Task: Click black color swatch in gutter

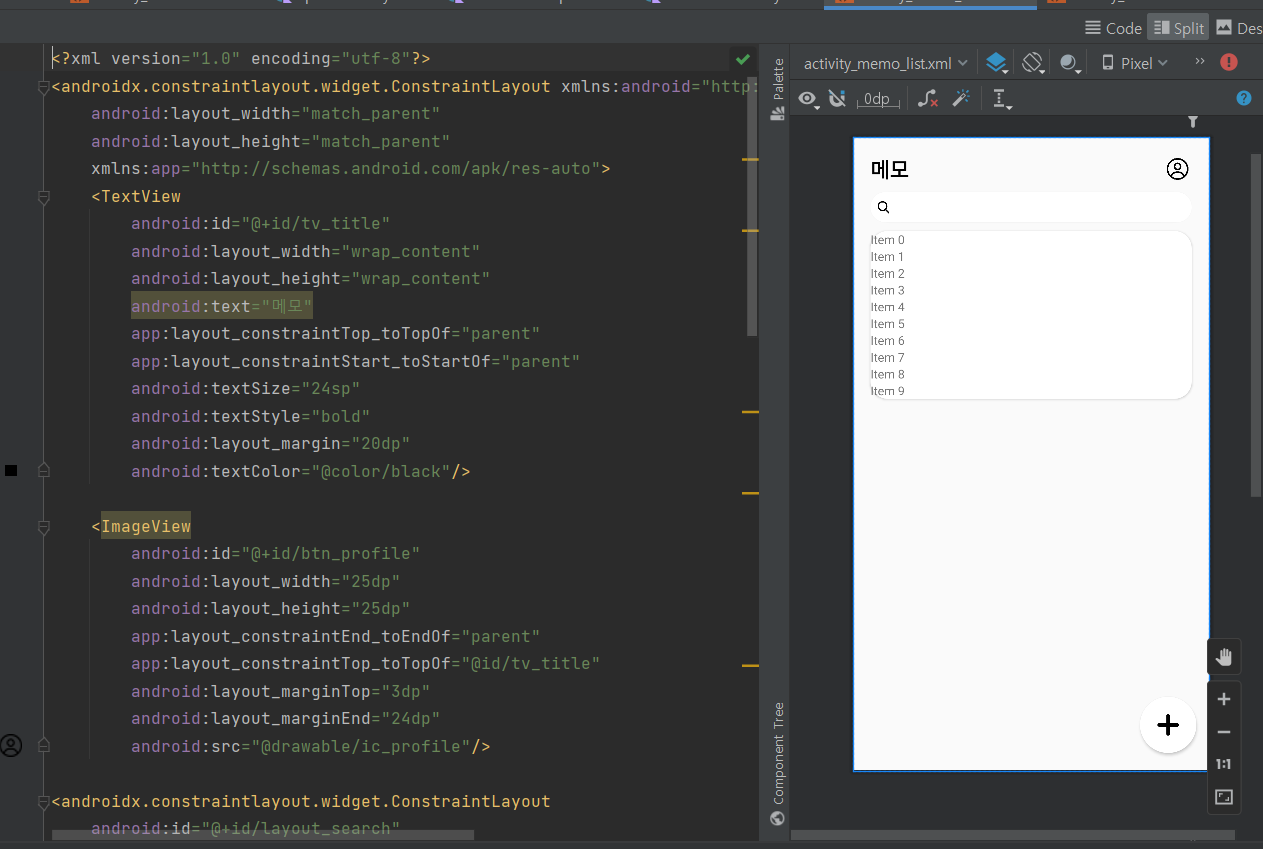Action: click(11, 470)
